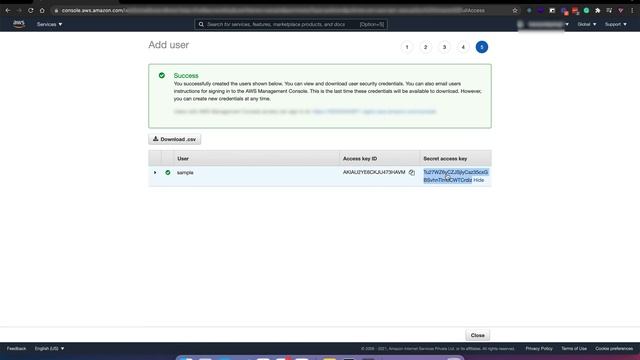Open the Terms of Use link
Screen dimensions: 640x360
pos(574,349)
